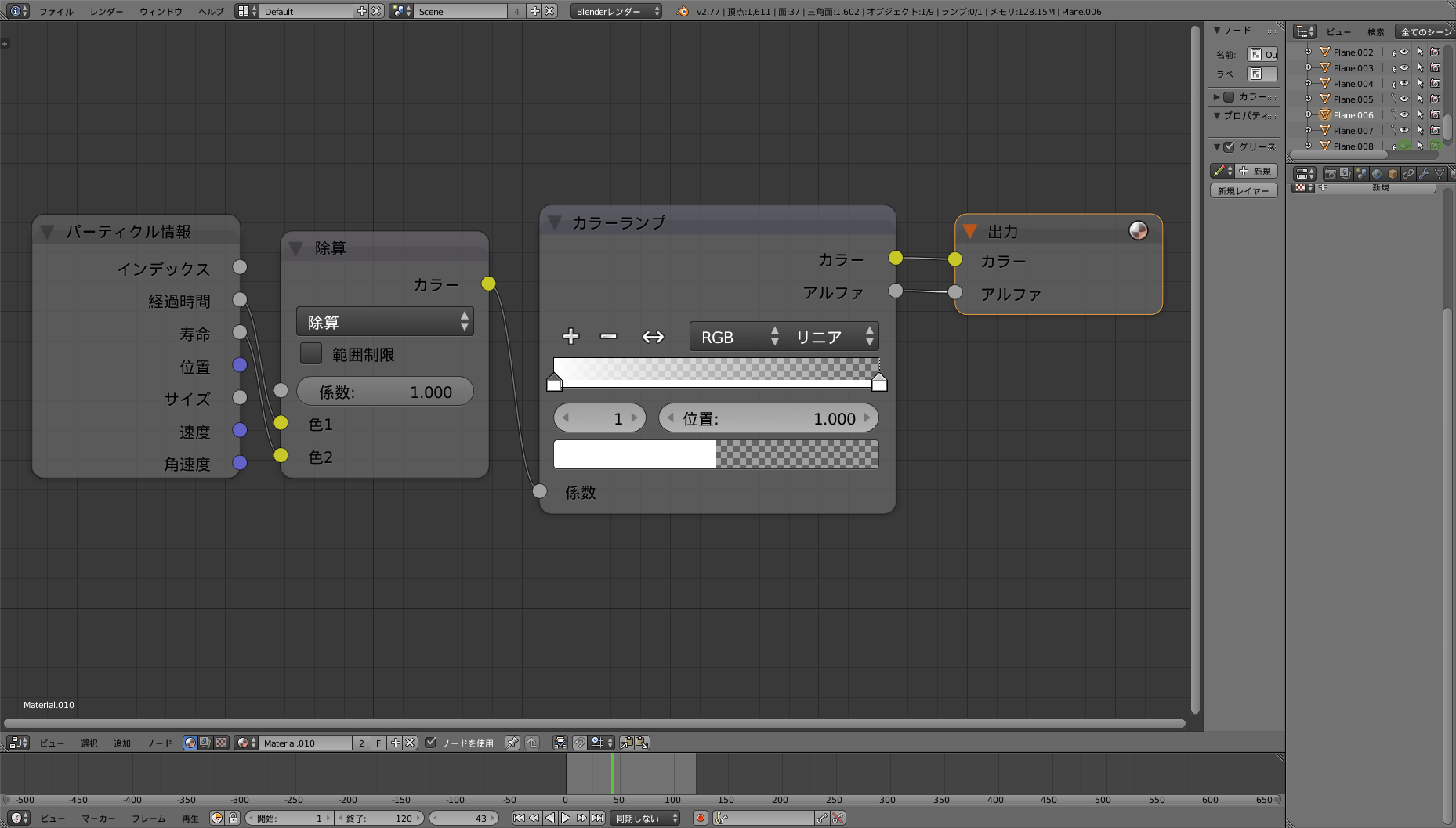Toggle the カラー custom color checkbox
This screenshot has height=828, width=1456.
point(1229,97)
